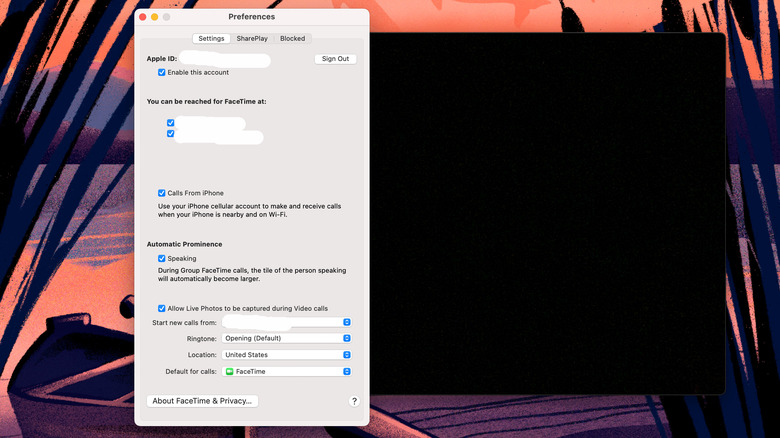
Task: Select the Settings tab
Action: click(x=211, y=38)
